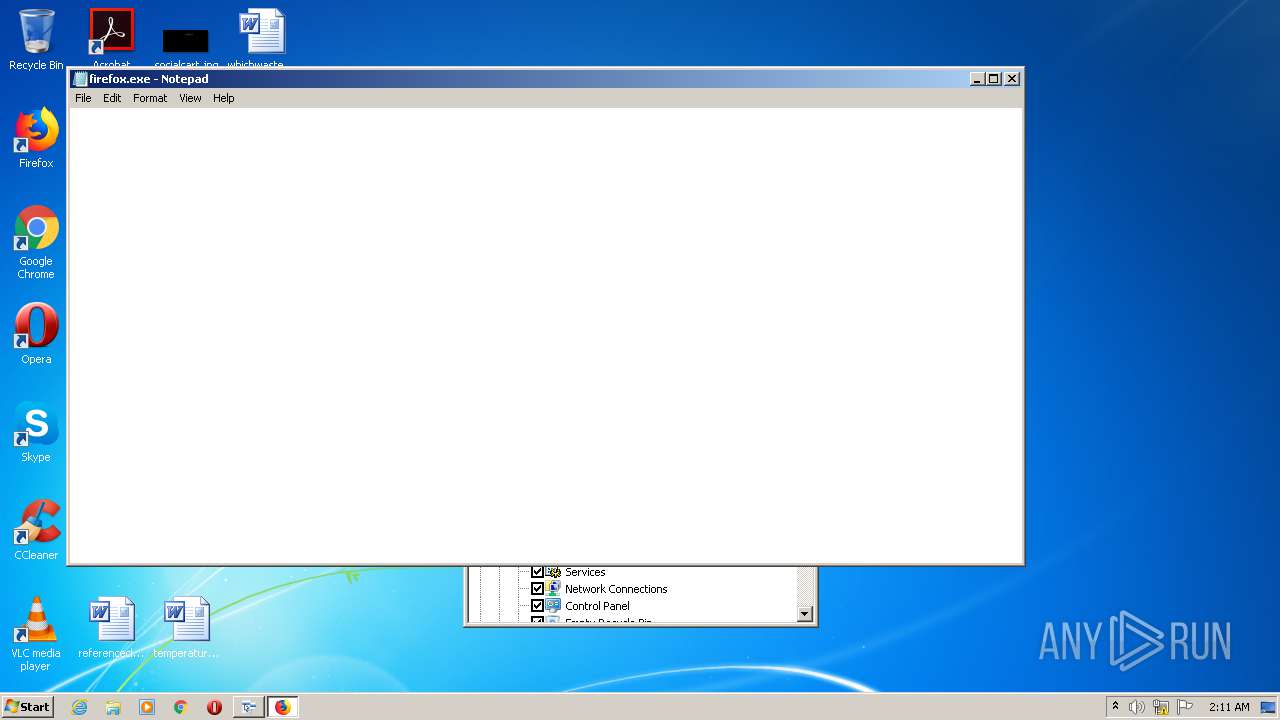Launch Opera from the taskbar
Viewport: 1280px width, 720px height.
pyautogui.click(x=214, y=707)
